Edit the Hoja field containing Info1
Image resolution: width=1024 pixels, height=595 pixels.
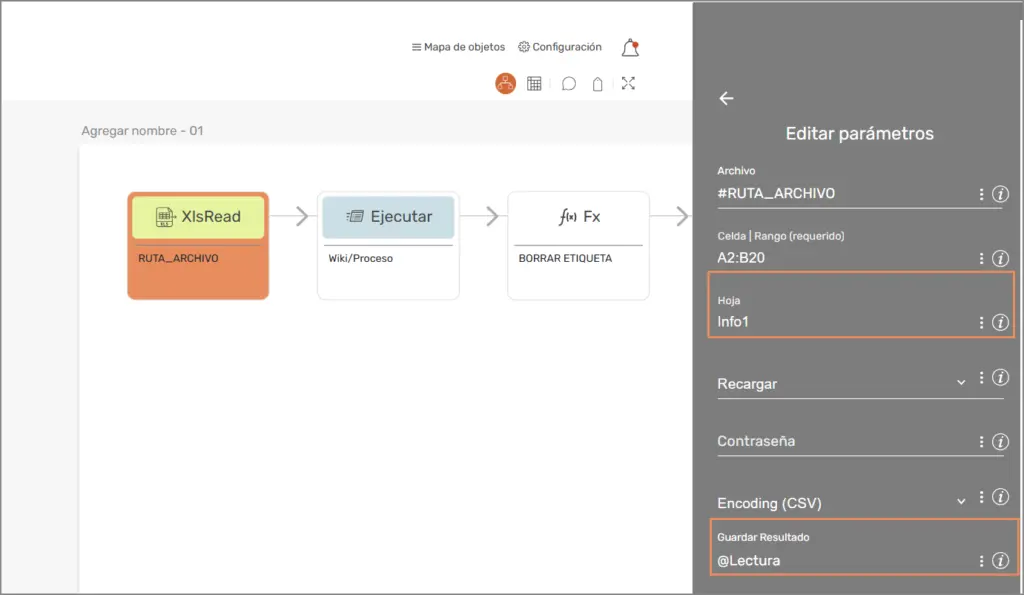840,323
